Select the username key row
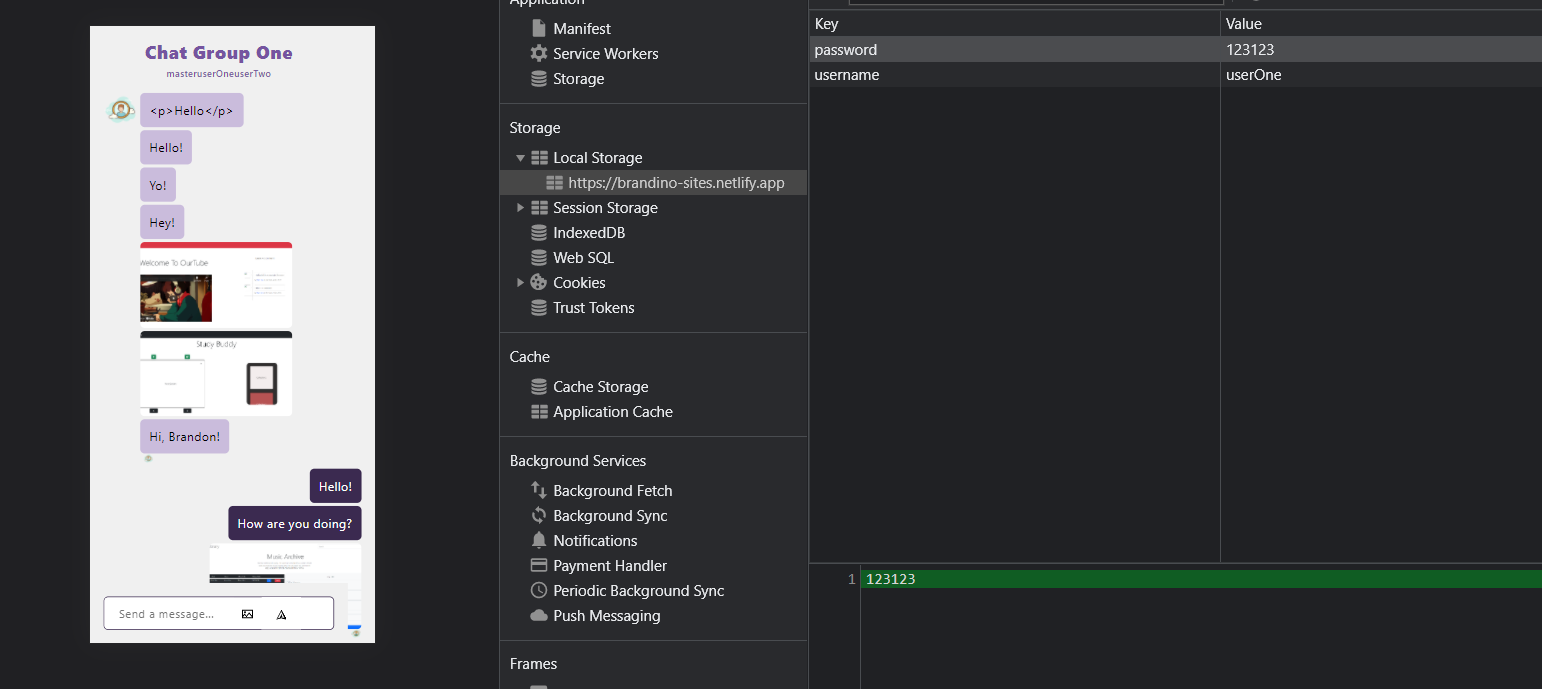The image size is (1542, 689). [x=1000, y=74]
